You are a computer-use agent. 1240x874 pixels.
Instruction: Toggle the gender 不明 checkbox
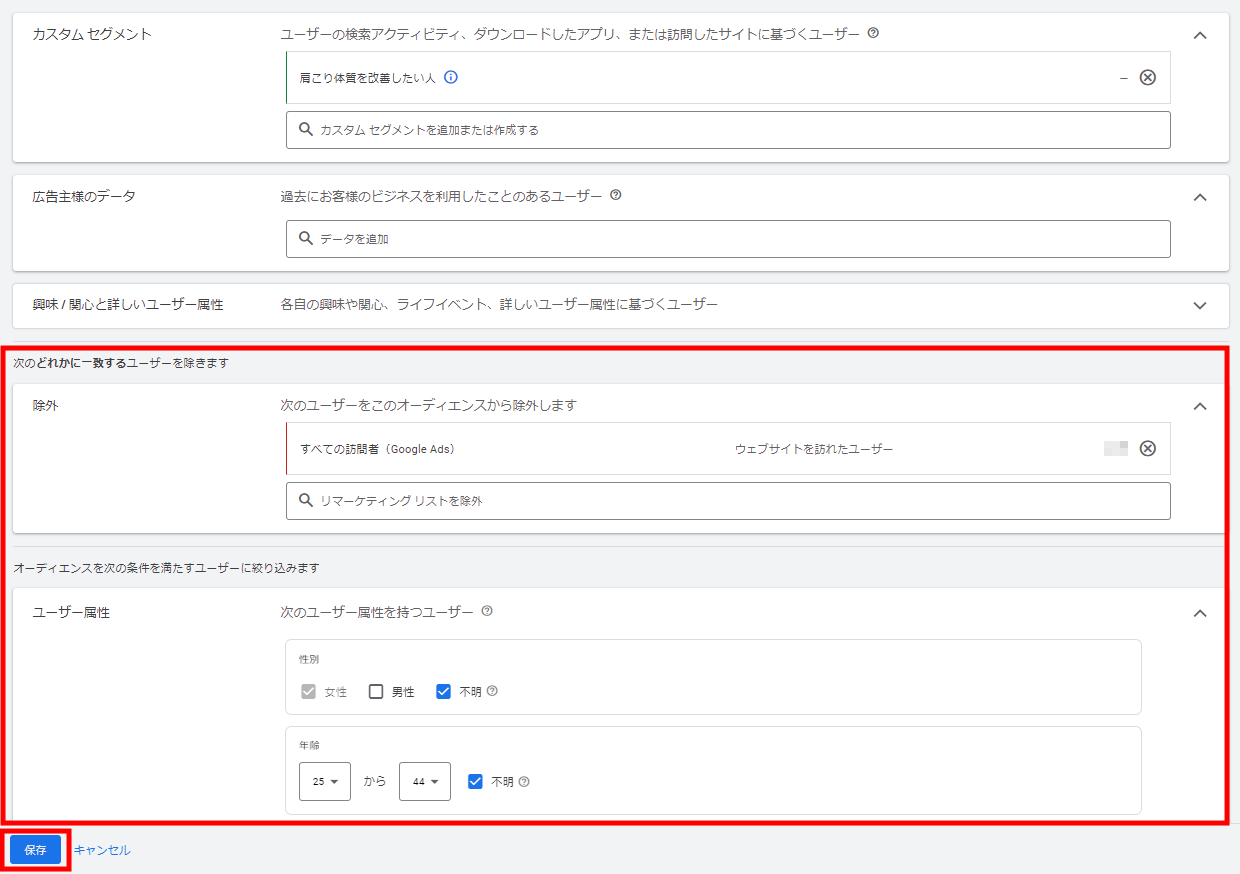[444, 691]
